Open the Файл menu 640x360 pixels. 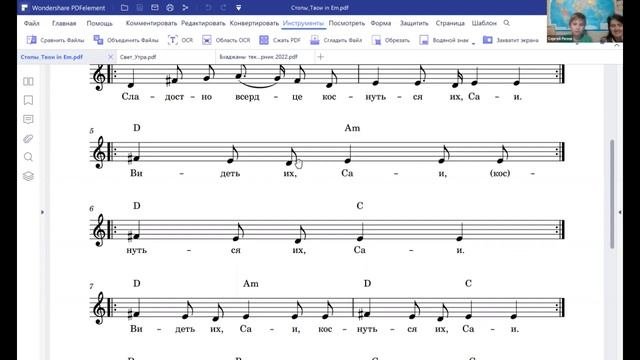coord(31,23)
